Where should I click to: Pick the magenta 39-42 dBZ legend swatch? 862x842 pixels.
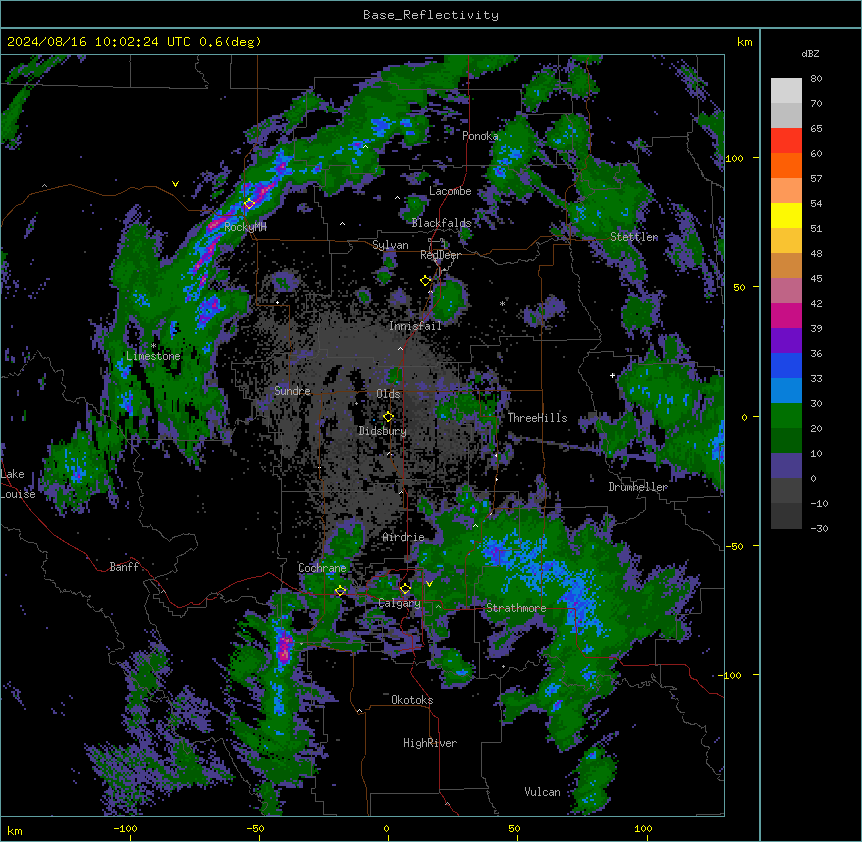786,316
